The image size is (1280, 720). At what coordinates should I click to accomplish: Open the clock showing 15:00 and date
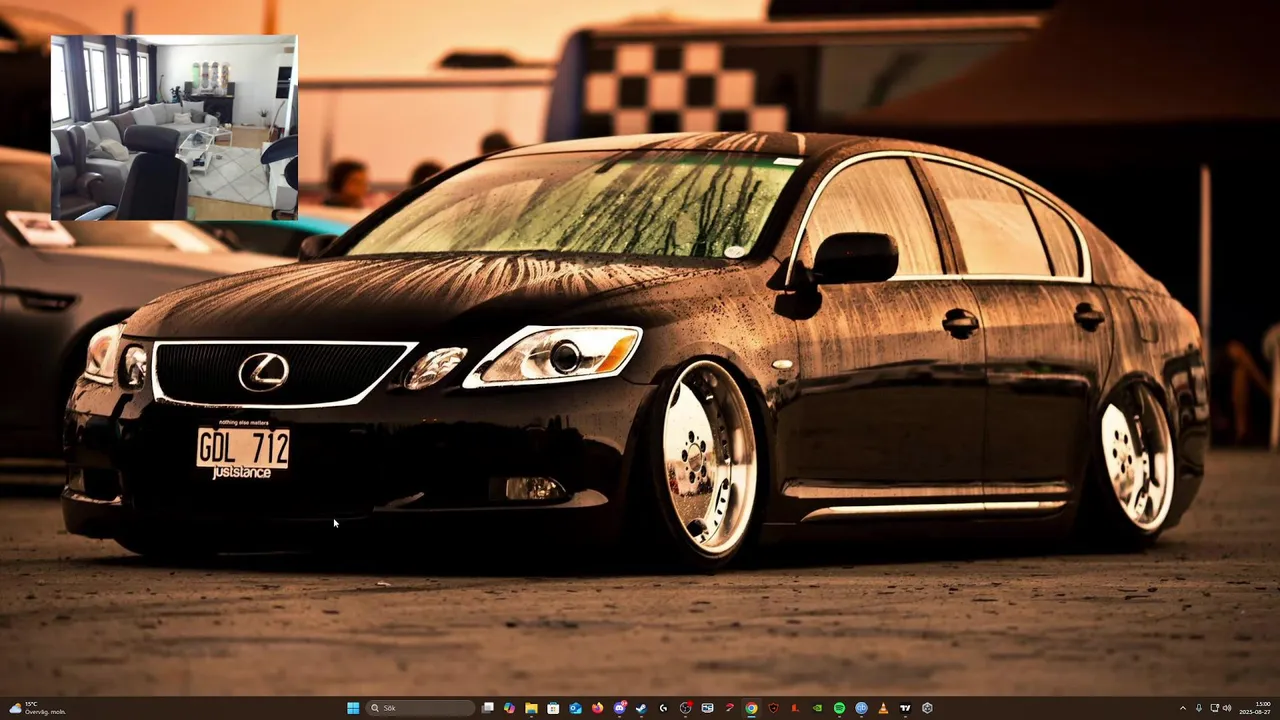(1255, 708)
